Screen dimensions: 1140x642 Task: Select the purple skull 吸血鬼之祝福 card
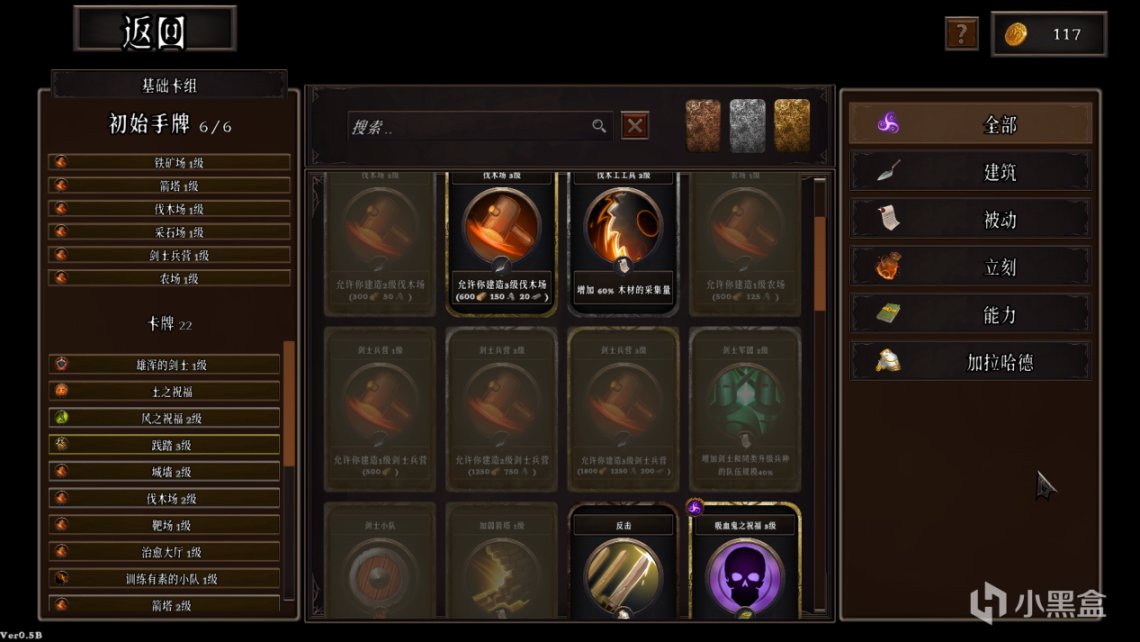tap(745, 561)
